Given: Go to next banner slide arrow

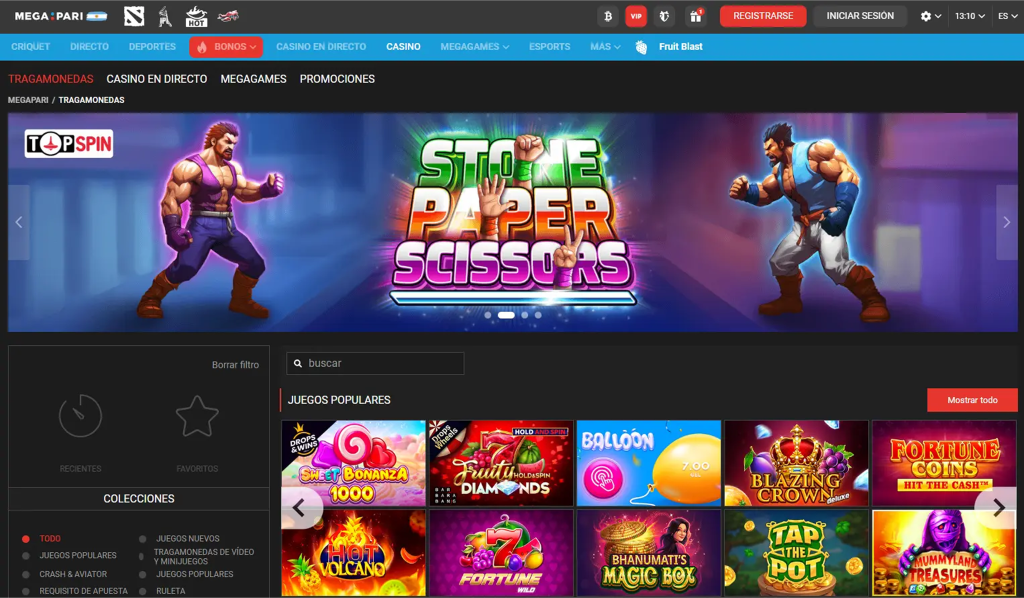Looking at the screenshot, I should [1006, 223].
